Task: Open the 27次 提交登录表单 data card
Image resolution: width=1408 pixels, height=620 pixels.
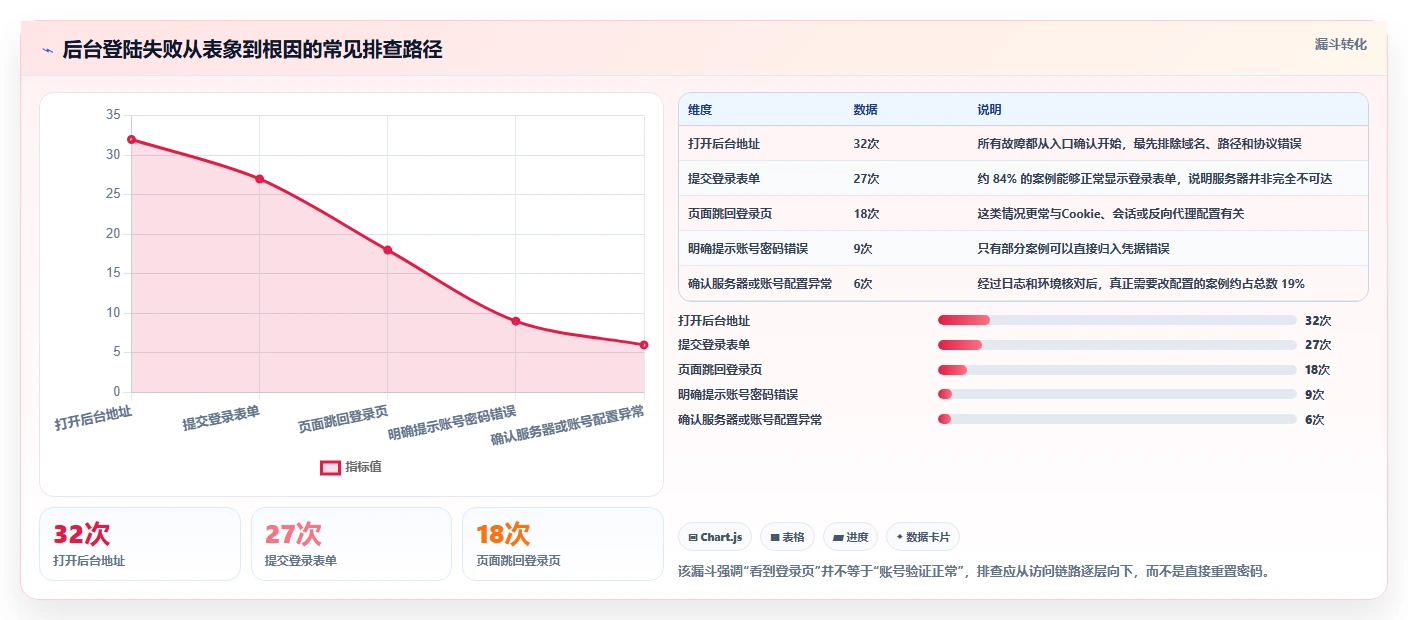Action: coord(351,544)
